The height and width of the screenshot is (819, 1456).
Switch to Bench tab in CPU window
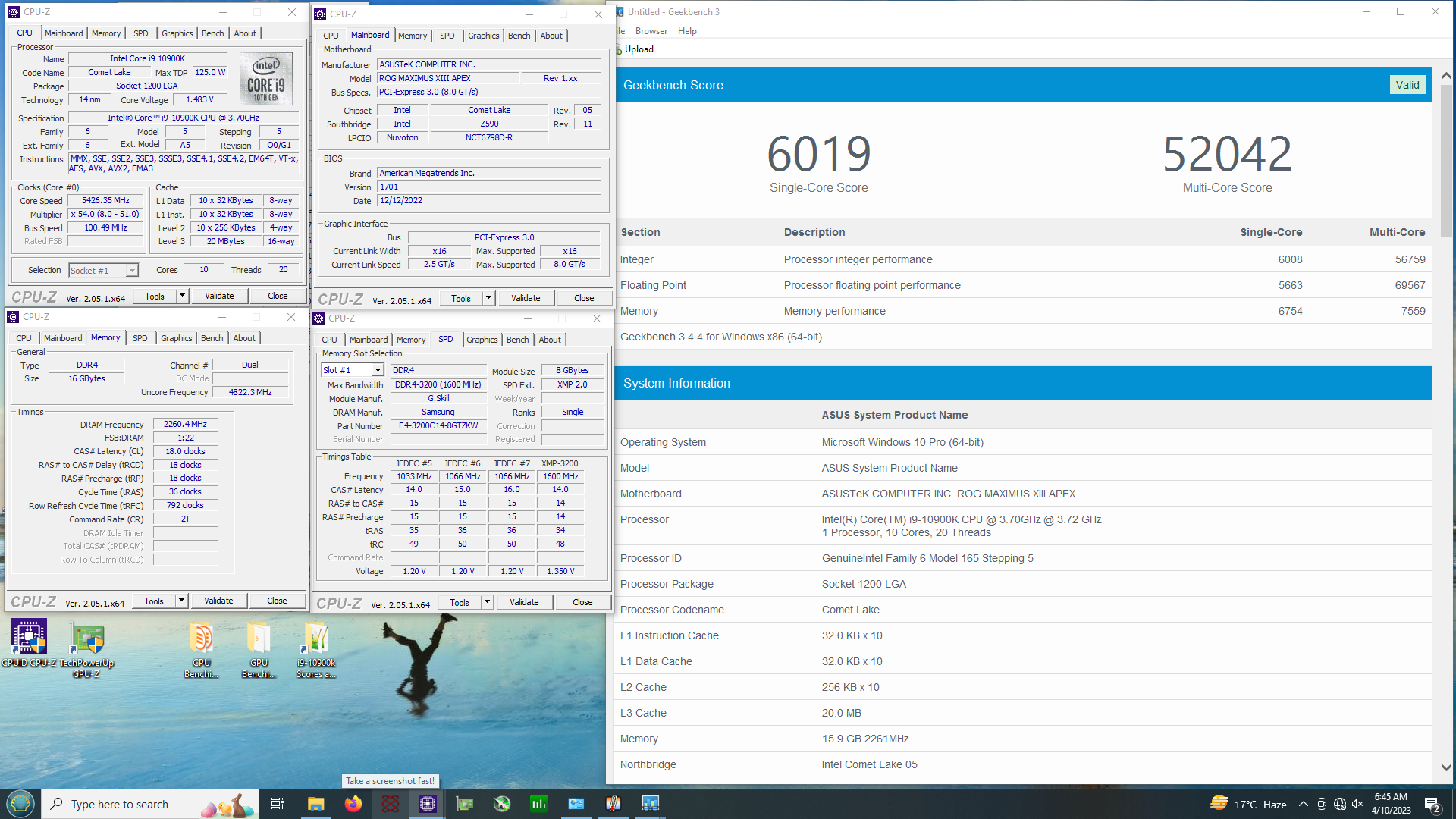click(212, 33)
